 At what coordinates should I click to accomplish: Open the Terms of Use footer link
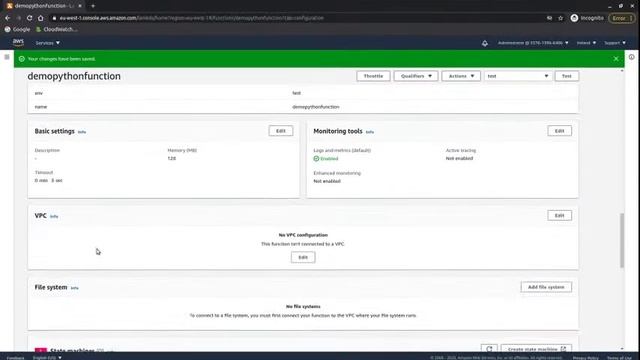pos(619,358)
